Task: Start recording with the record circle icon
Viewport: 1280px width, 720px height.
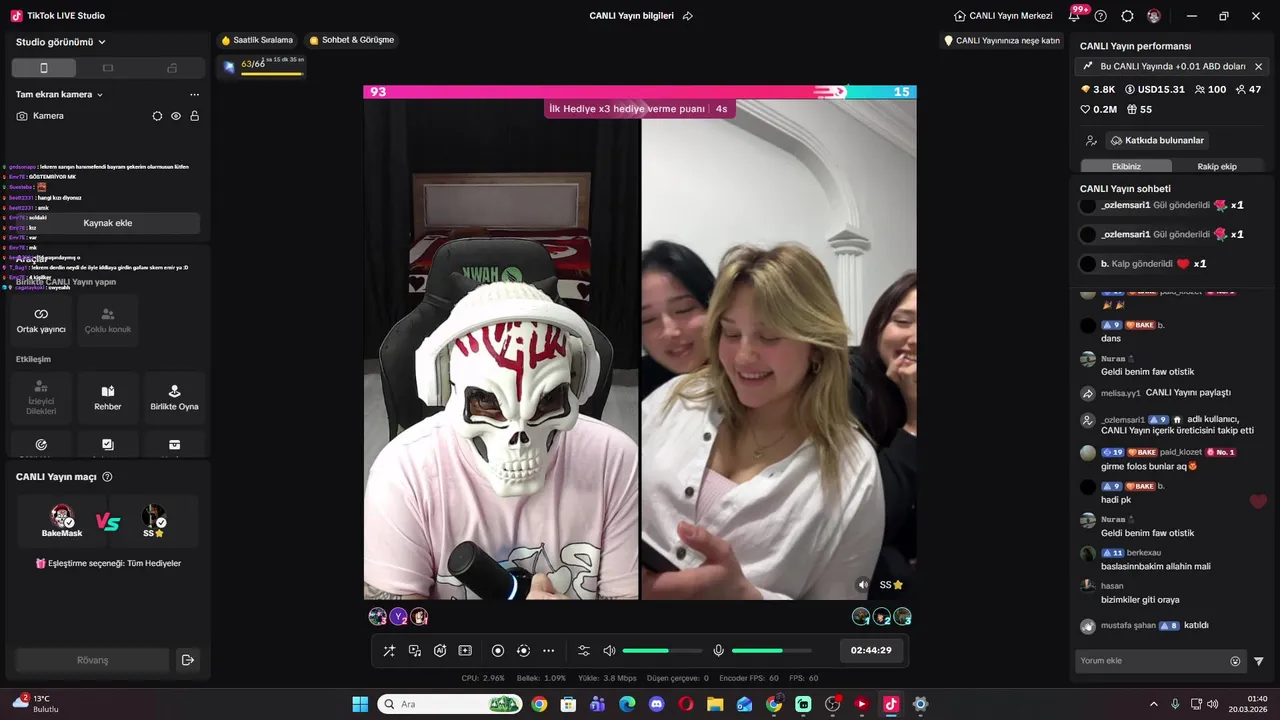Action: [498, 650]
